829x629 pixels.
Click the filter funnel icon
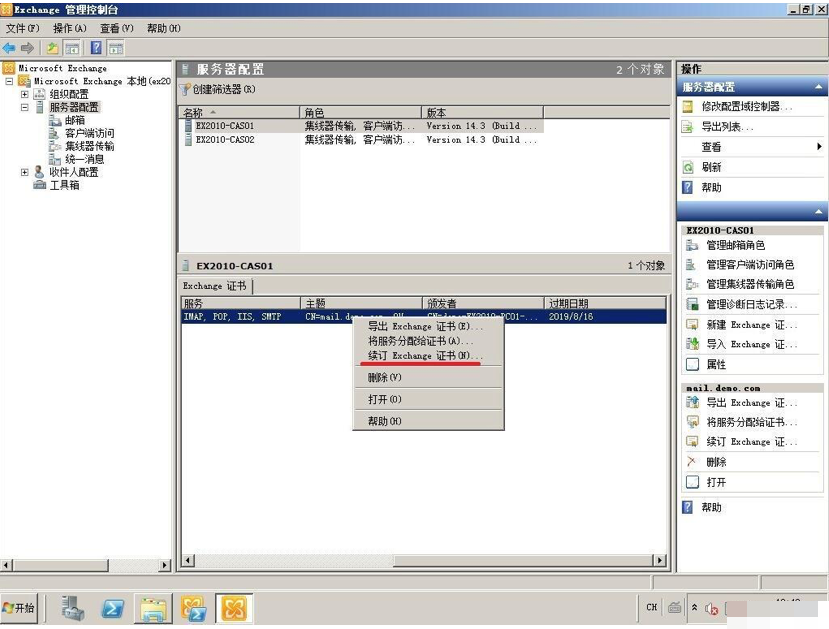pyautogui.click(x=185, y=89)
